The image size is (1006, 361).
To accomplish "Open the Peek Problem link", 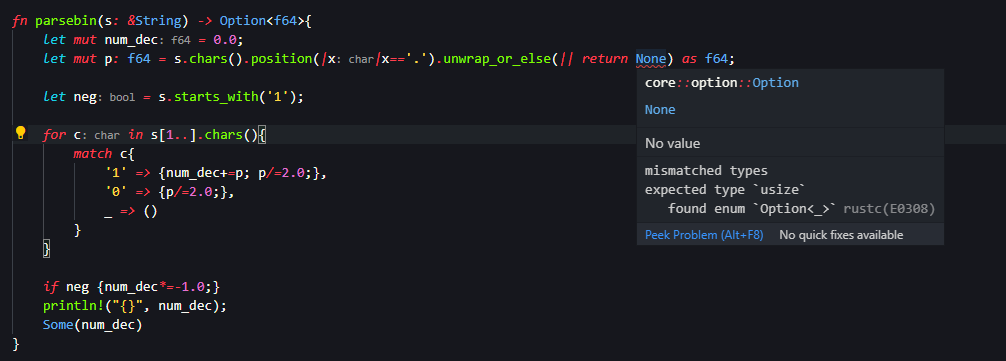I will point(704,235).
